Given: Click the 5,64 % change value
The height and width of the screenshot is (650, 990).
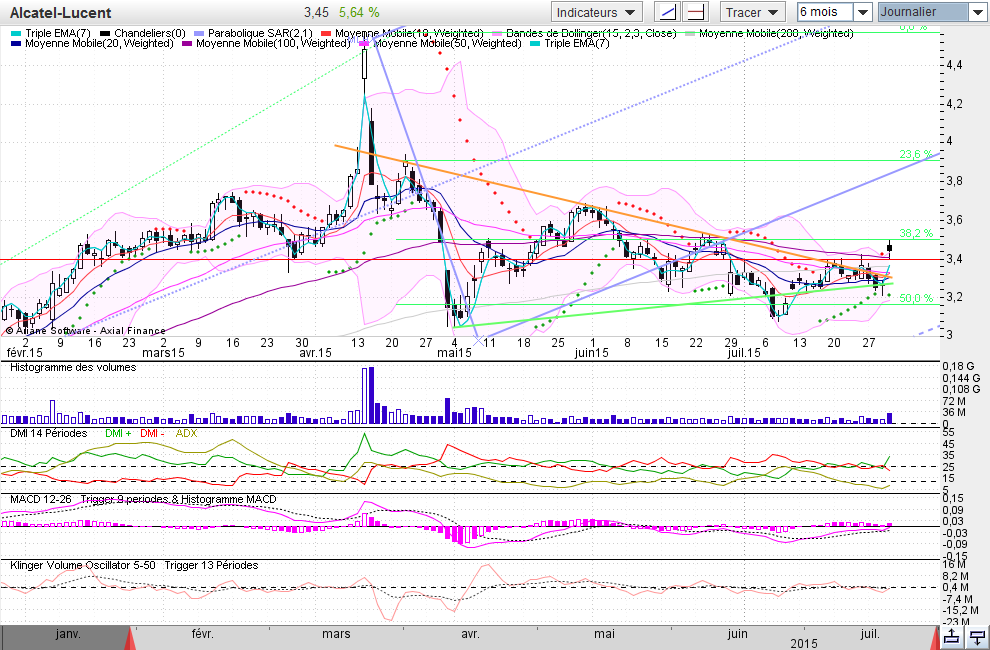Looking at the screenshot, I should tap(359, 13).
